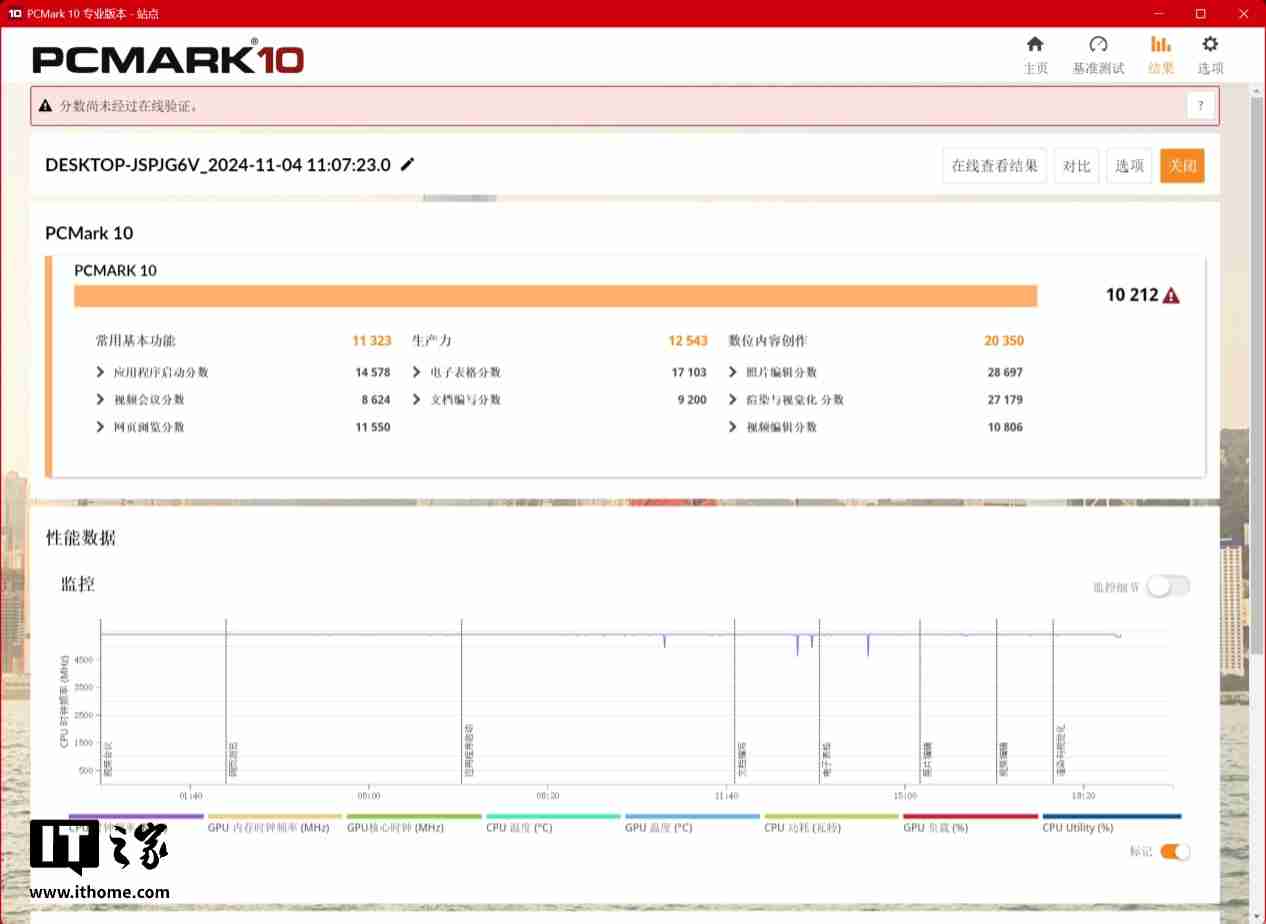The image size is (1266, 924).
Task: Open the 选项 gear settings icon
Action: (x=1210, y=45)
